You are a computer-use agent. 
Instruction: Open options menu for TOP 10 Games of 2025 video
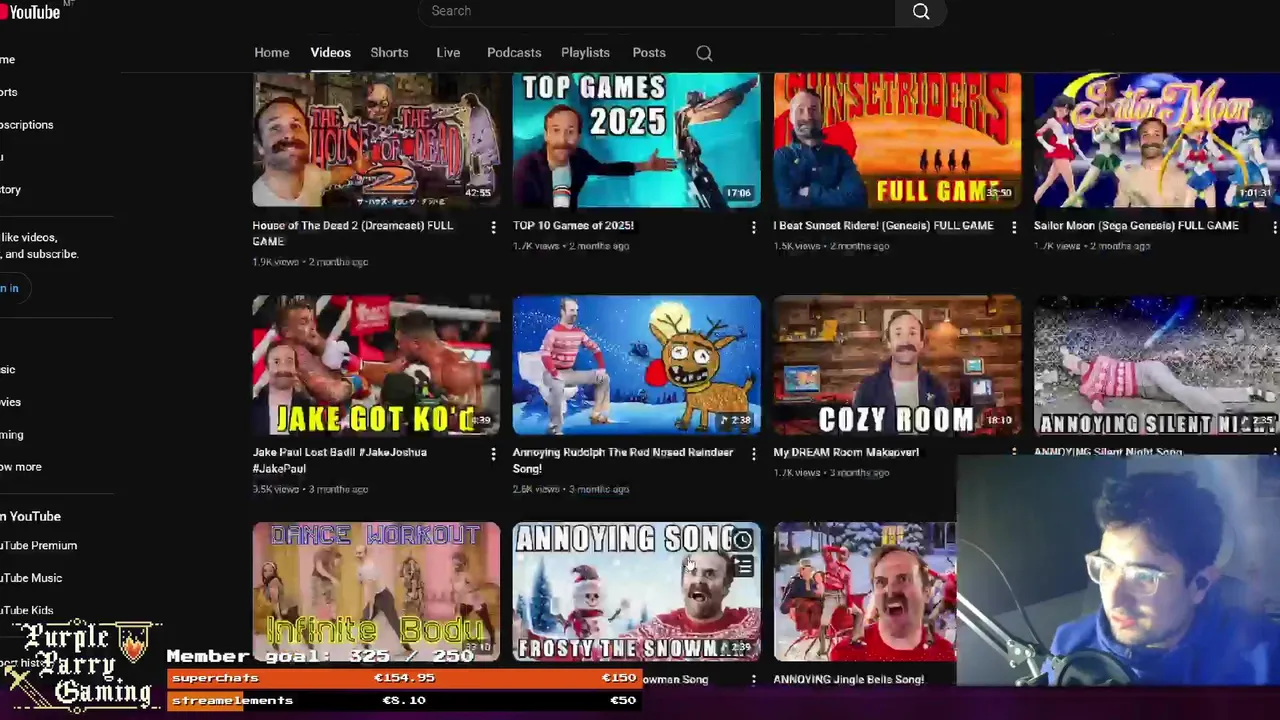click(754, 228)
